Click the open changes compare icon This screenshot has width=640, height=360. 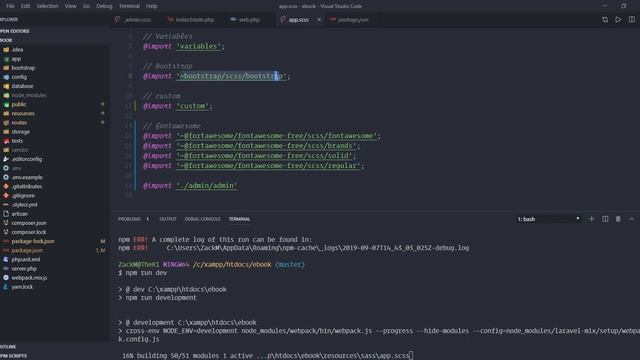coord(605,20)
